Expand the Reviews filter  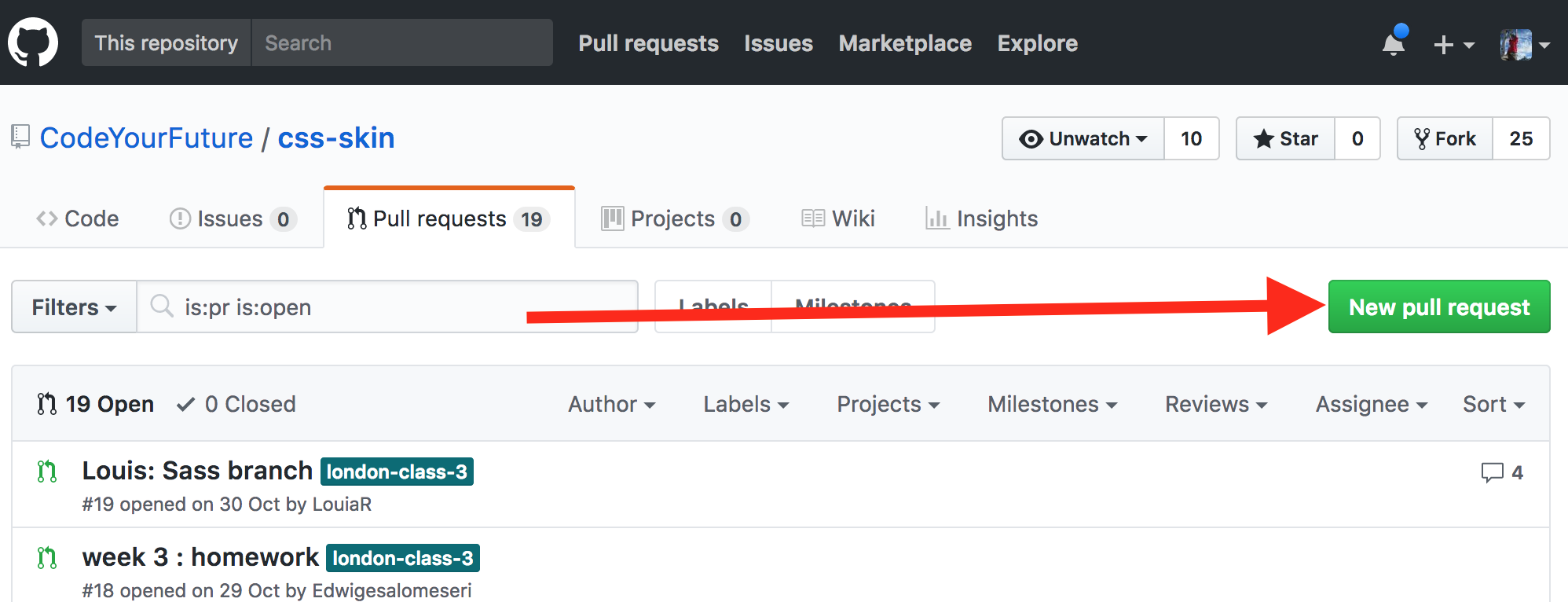[x=1216, y=404]
